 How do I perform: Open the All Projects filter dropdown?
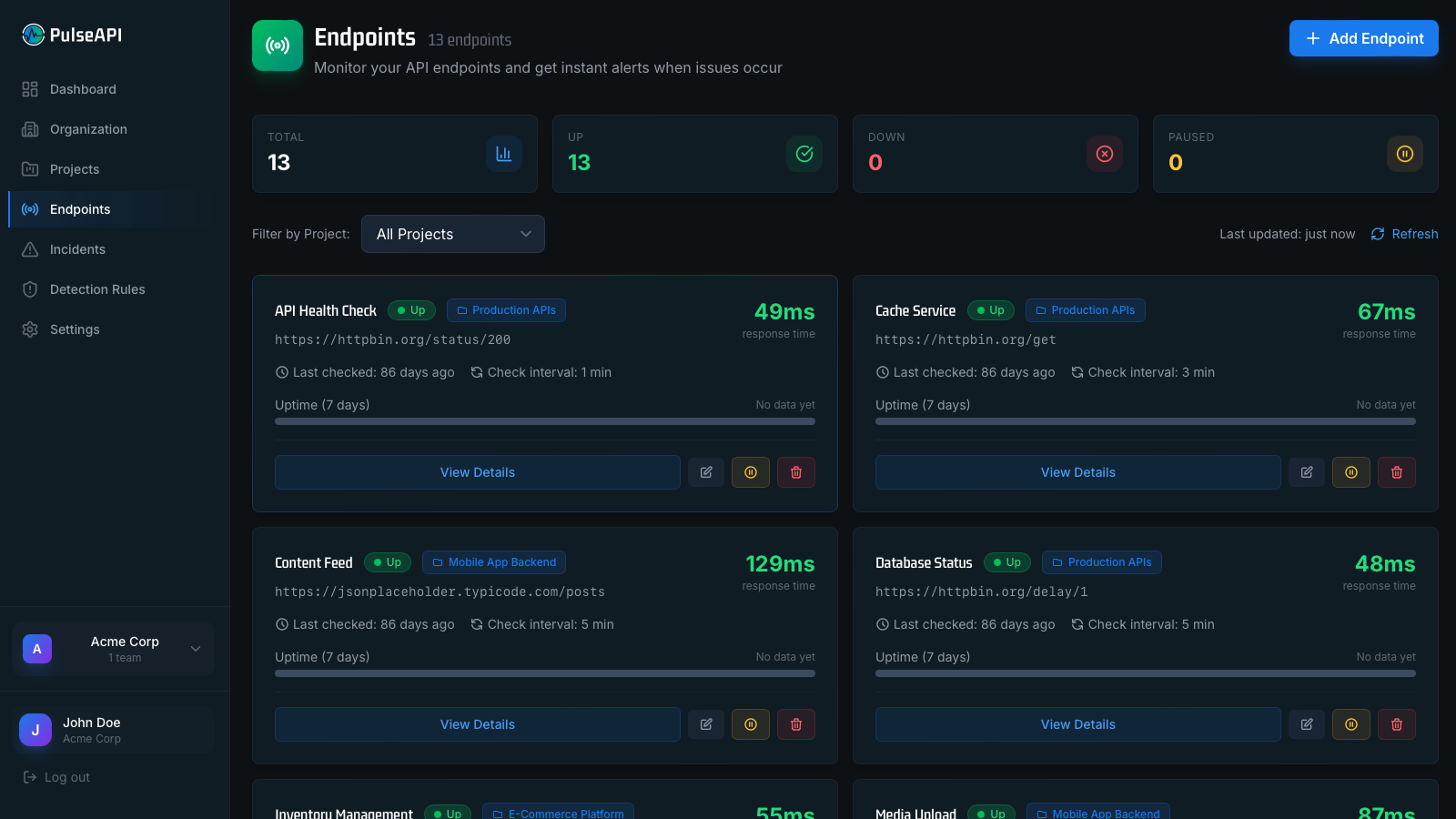453,234
